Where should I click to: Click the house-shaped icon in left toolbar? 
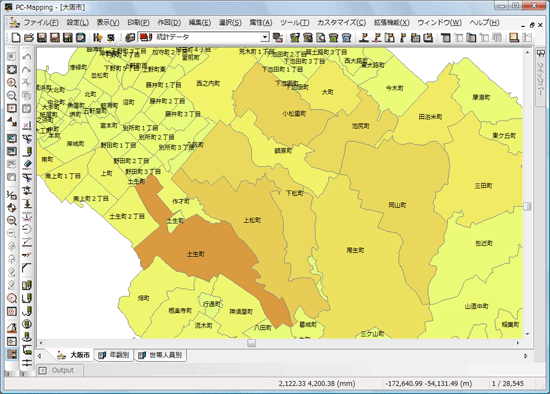pyautogui.click(x=12, y=328)
